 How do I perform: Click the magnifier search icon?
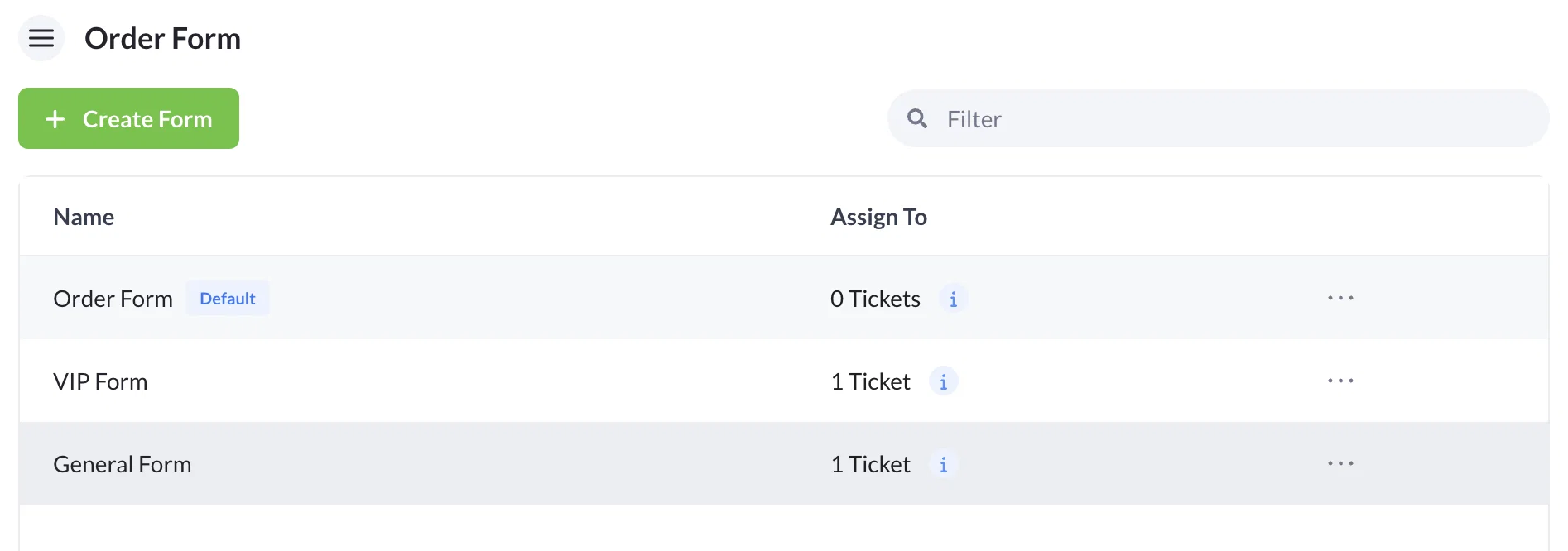(916, 118)
